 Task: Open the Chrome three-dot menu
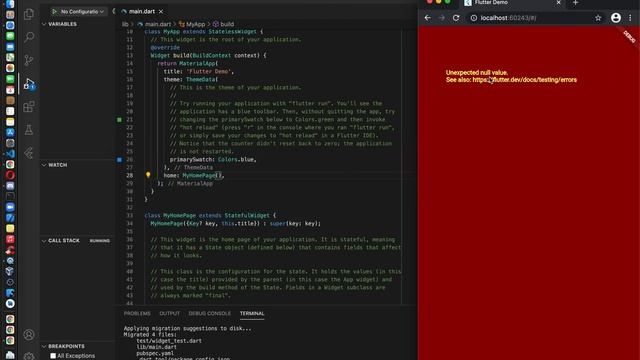pos(630,18)
